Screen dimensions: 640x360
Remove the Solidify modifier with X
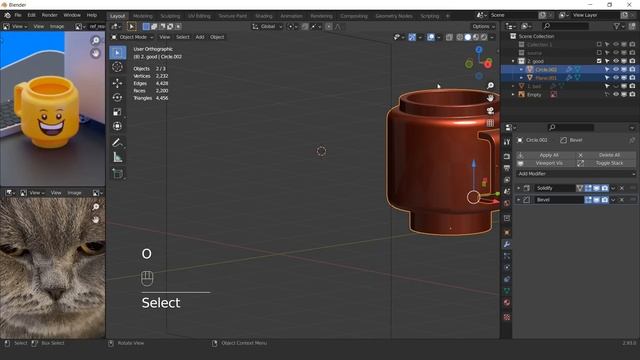click(x=622, y=188)
